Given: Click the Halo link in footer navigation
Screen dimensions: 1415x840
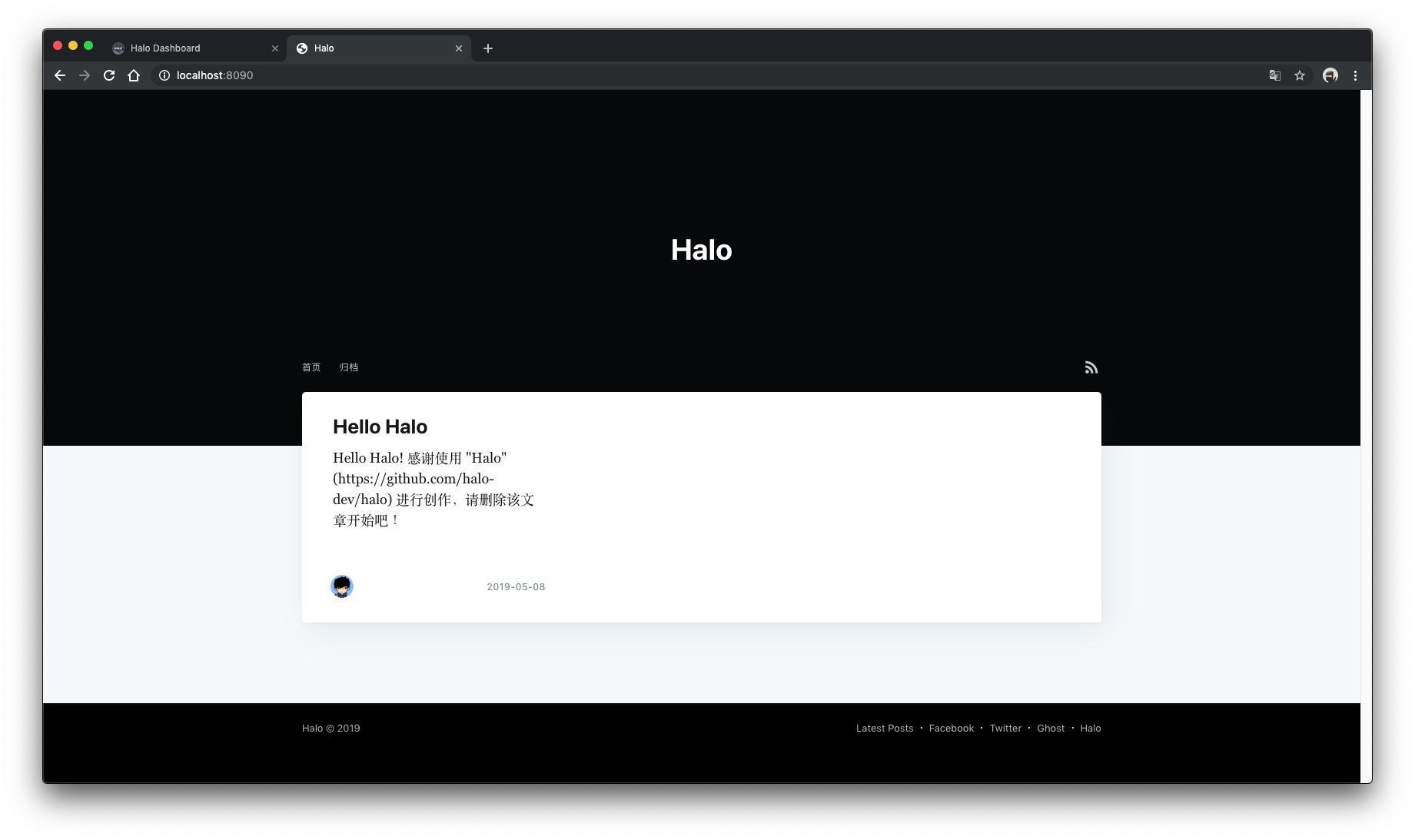Looking at the screenshot, I should (x=1091, y=729).
